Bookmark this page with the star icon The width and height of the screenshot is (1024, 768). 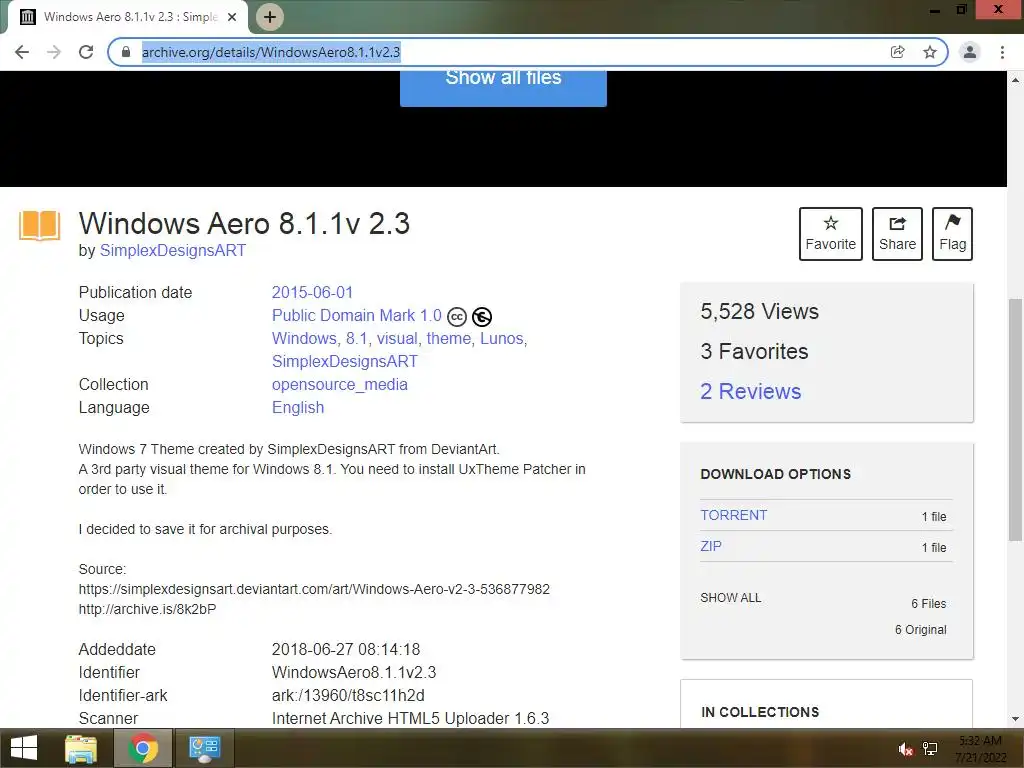click(x=930, y=52)
